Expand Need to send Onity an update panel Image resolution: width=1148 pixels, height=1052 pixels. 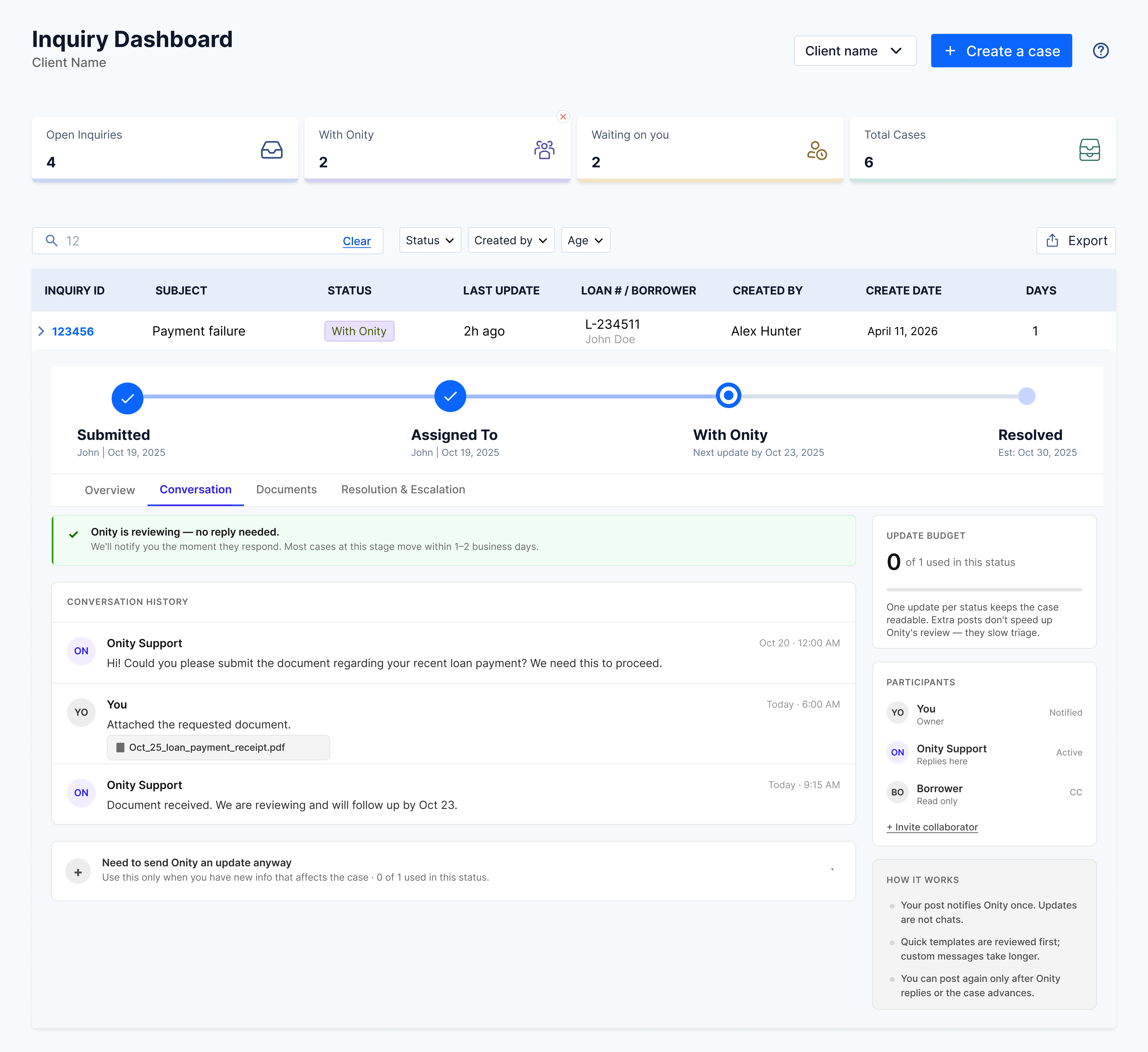click(453, 871)
